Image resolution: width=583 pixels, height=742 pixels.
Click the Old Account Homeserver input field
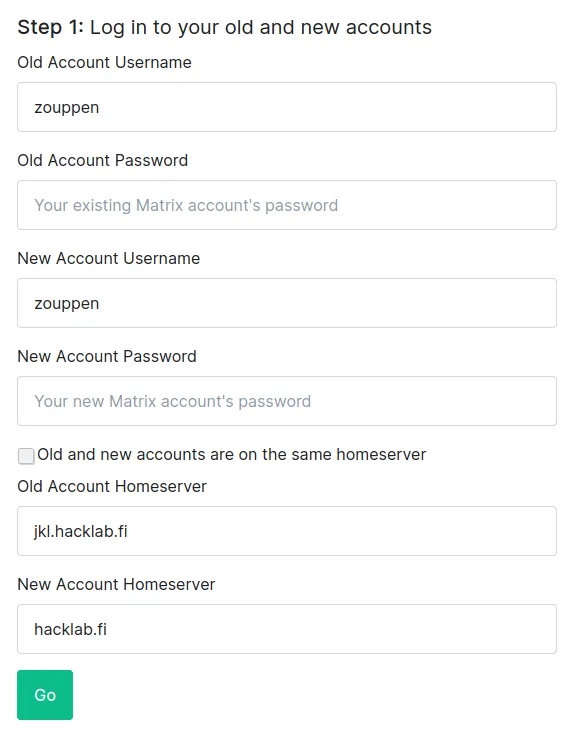point(287,531)
